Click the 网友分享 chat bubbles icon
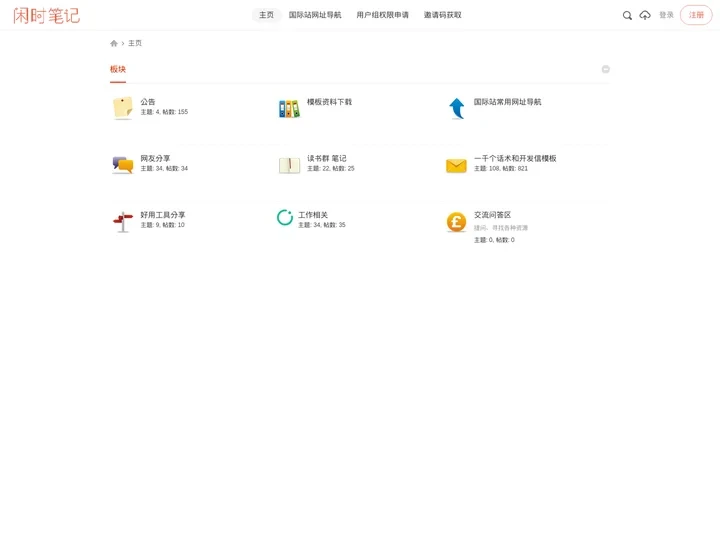Image resolution: width=720 pixels, height=540 pixels. pyautogui.click(x=123, y=165)
